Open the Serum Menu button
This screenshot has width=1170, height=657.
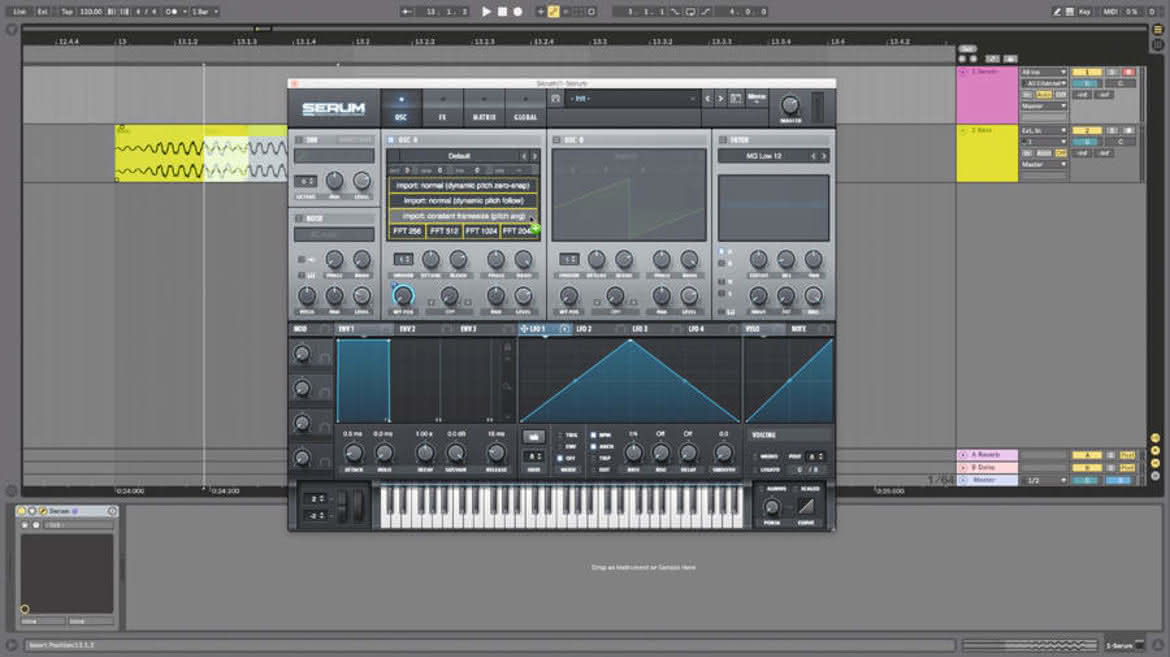click(x=757, y=98)
